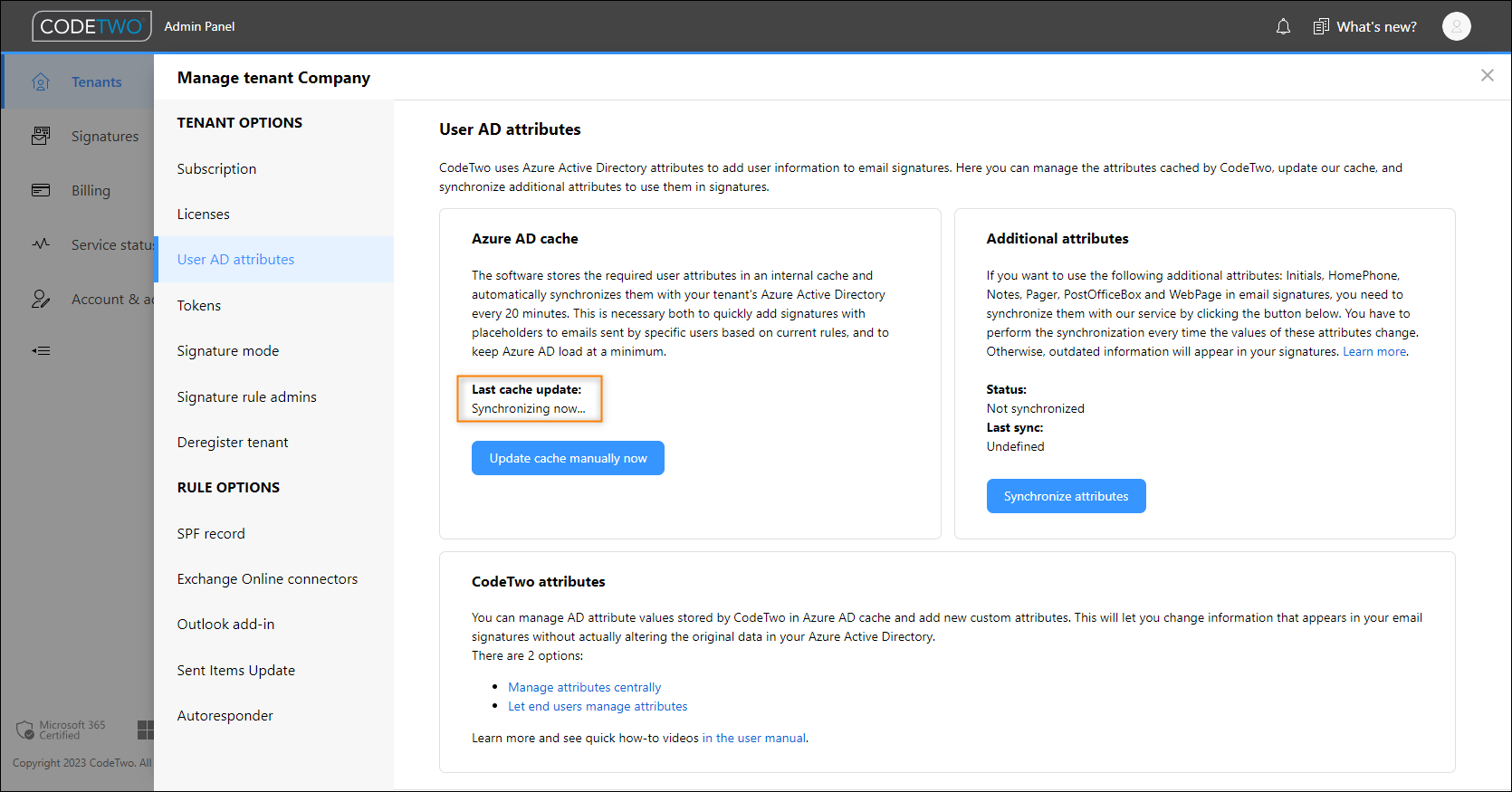The width and height of the screenshot is (1512, 792).
Task: Close the Manage tenant panel
Action: coord(1488,75)
